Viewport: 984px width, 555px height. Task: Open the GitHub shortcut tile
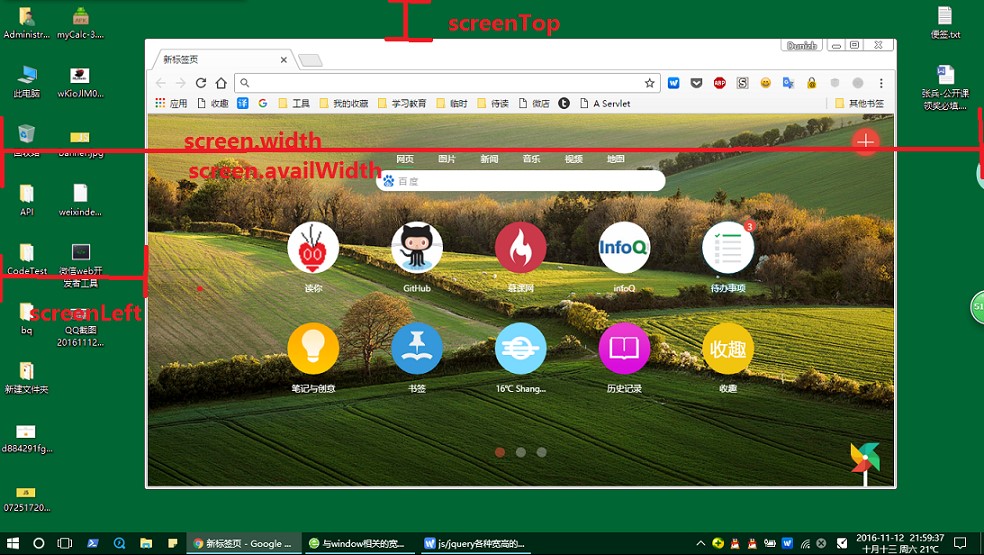[x=417, y=247]
